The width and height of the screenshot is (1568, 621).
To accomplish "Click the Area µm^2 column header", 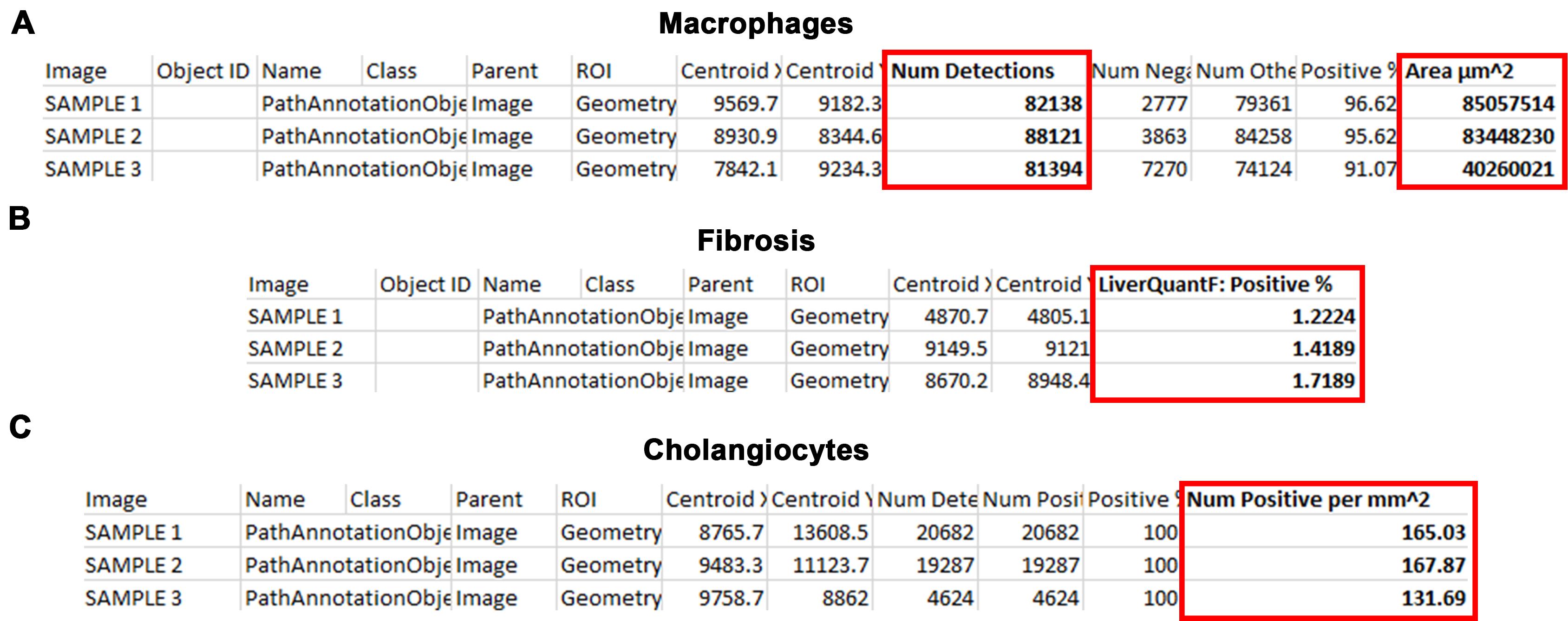I will [x=1458, y=71].
